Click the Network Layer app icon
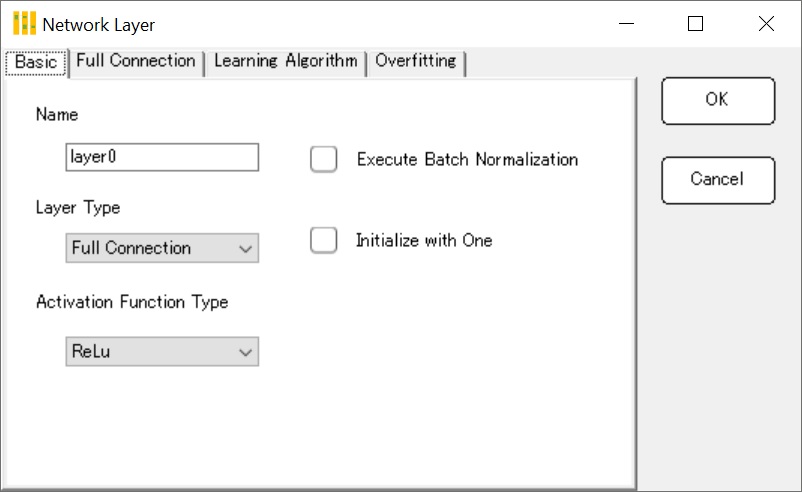Viewport: 802px width, 492px height. coord(24,24)
